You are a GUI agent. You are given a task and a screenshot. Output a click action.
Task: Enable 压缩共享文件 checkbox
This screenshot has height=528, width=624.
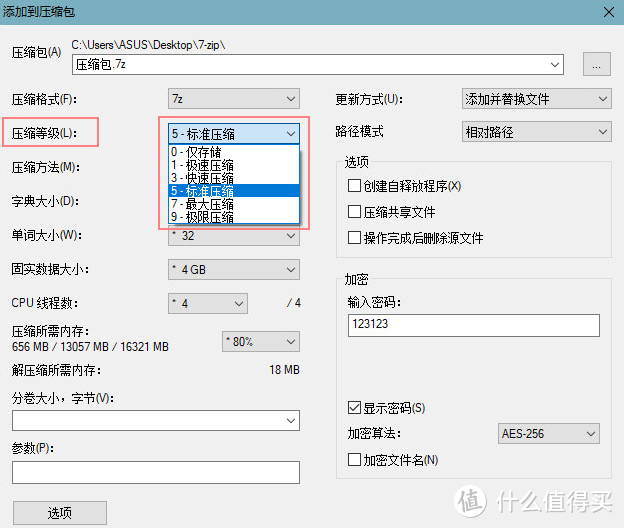(354, 212)
